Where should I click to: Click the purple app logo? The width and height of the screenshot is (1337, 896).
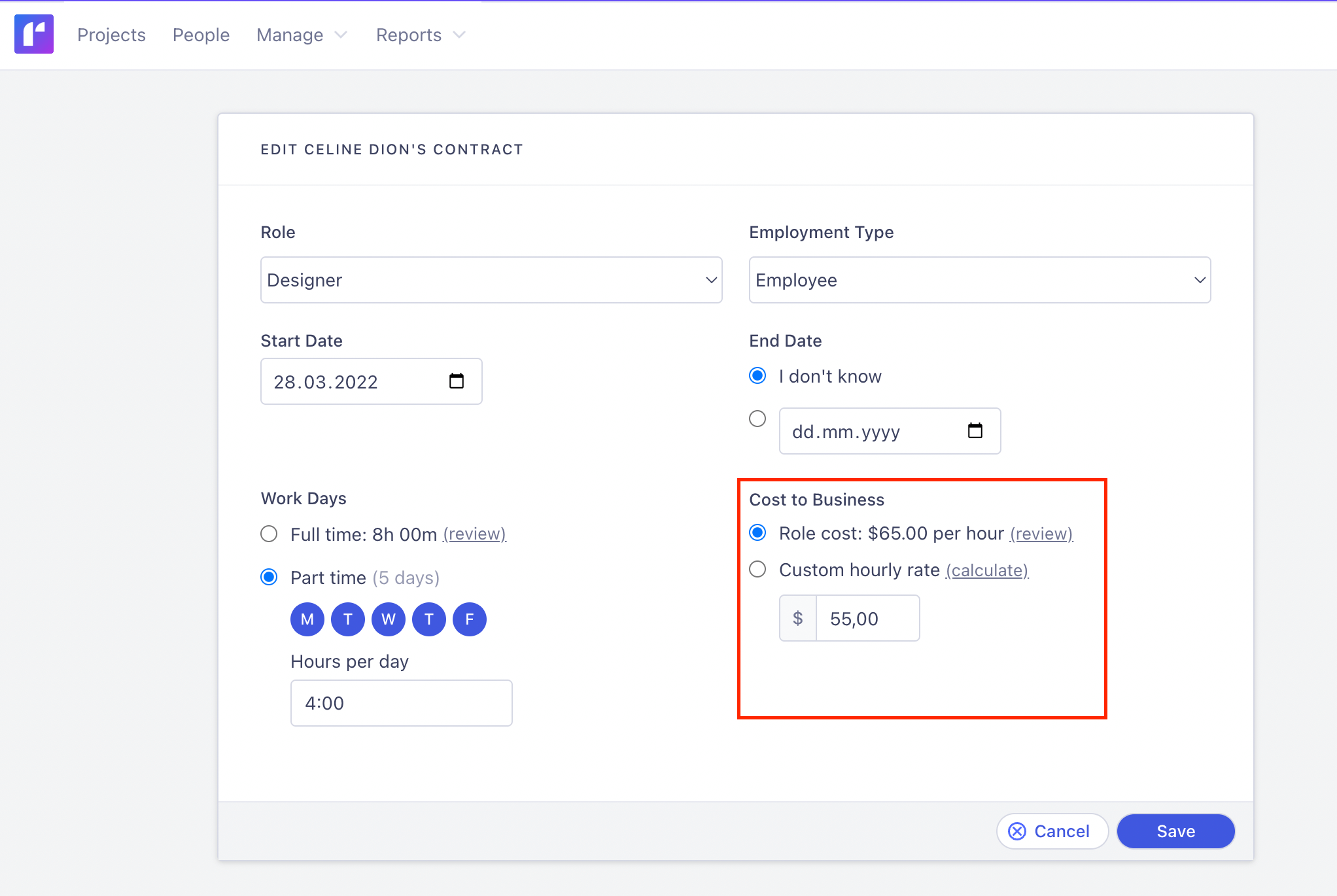(x=33, y=34)
